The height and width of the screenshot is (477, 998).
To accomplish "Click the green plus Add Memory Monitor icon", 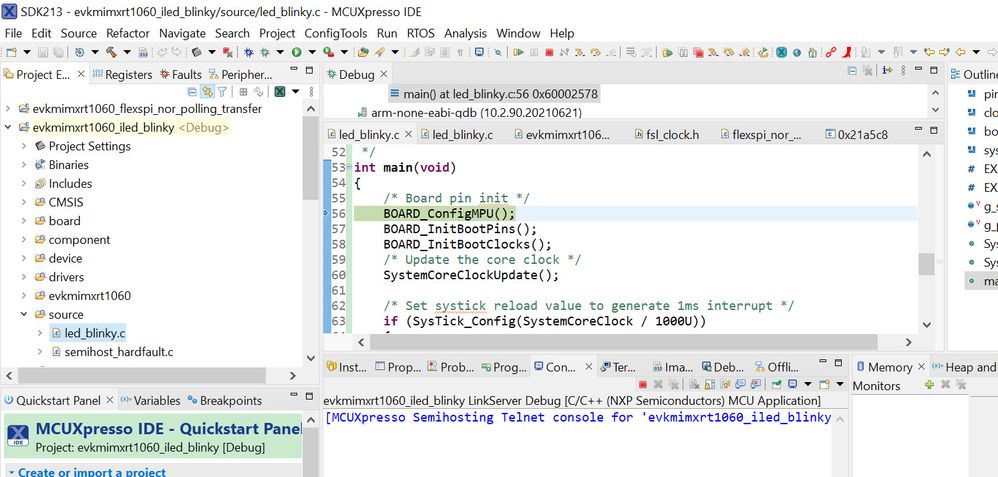I will click(929, 384).
